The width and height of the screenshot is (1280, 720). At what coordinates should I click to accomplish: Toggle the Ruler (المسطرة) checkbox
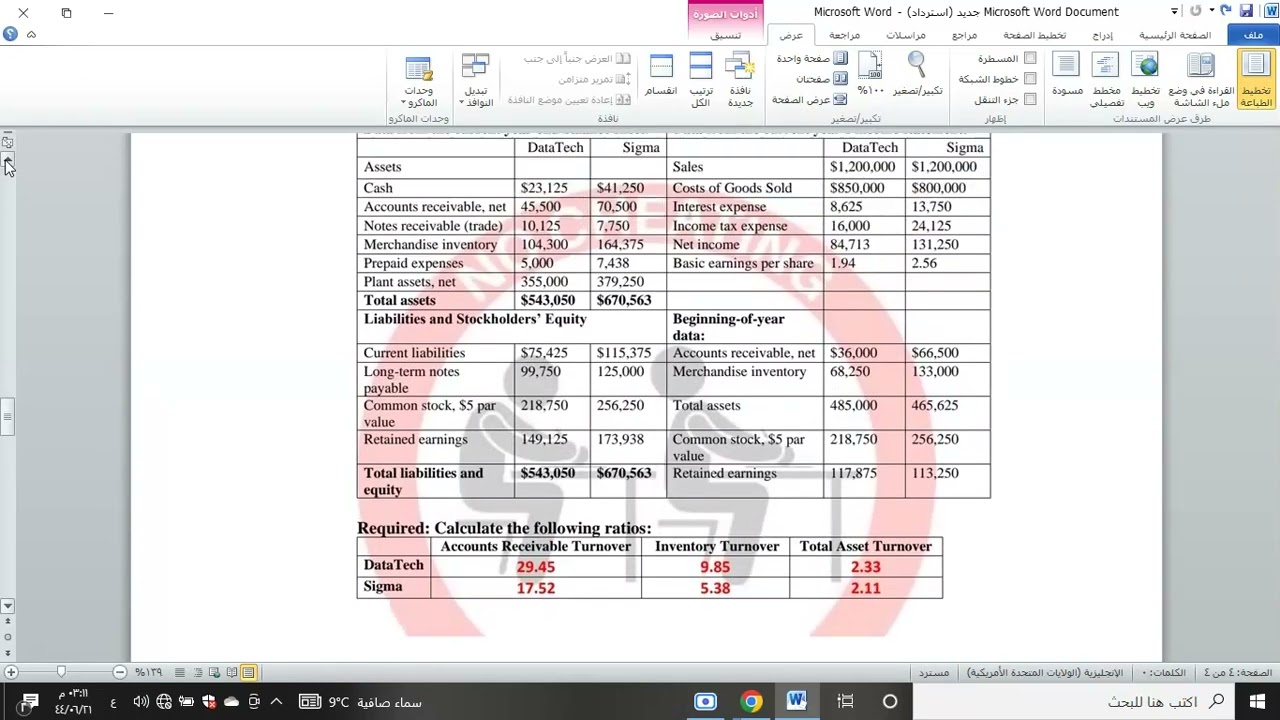pos(1030,59)
